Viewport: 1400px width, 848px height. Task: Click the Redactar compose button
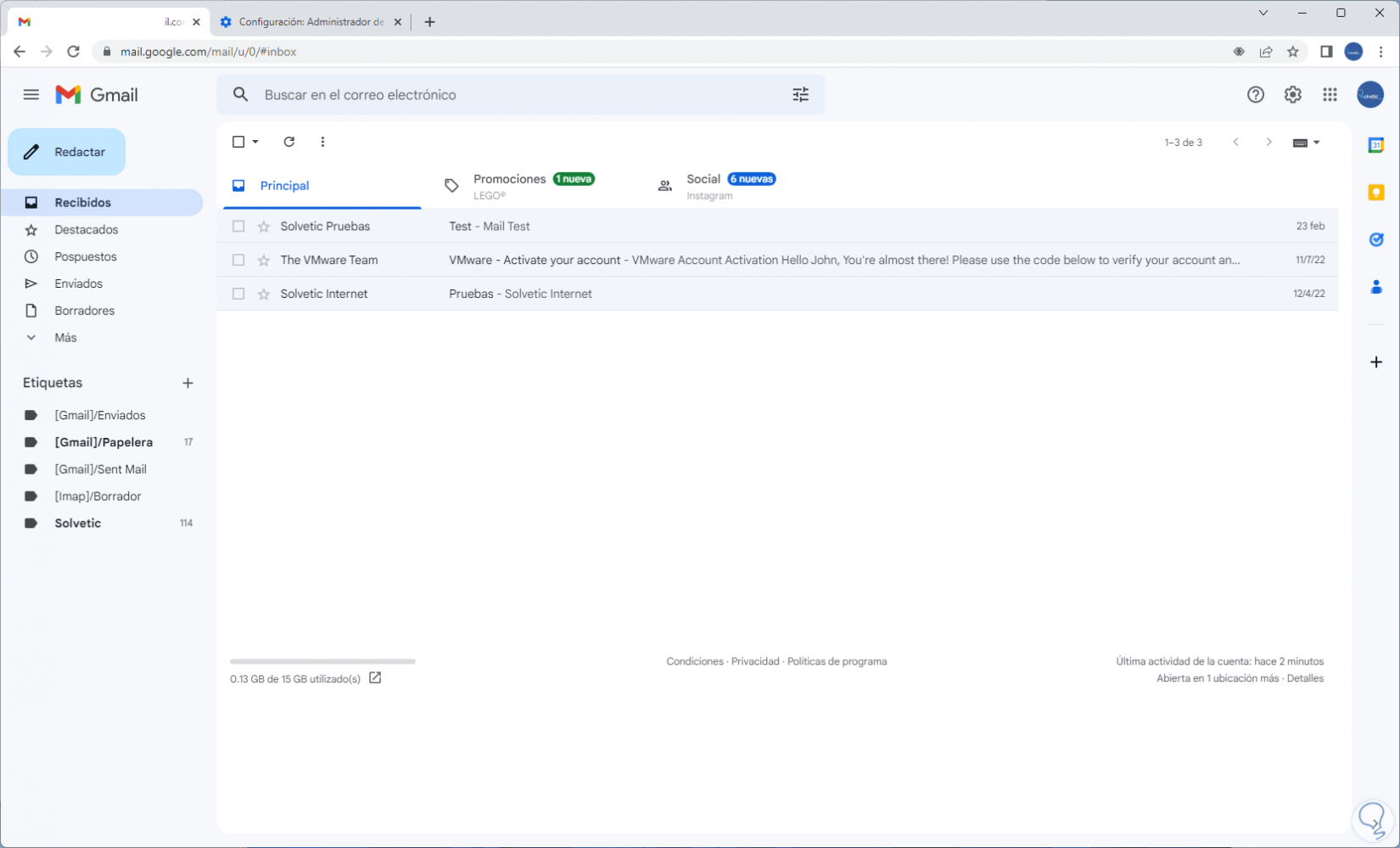coord(67,152)
